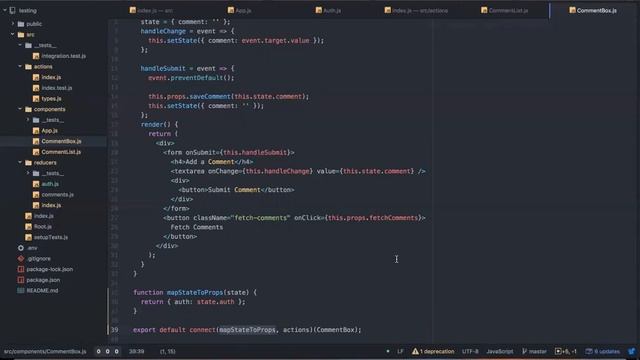Place cursor in the export default connect line
Viewport: 640px width, 360px height.
(247, 330)
